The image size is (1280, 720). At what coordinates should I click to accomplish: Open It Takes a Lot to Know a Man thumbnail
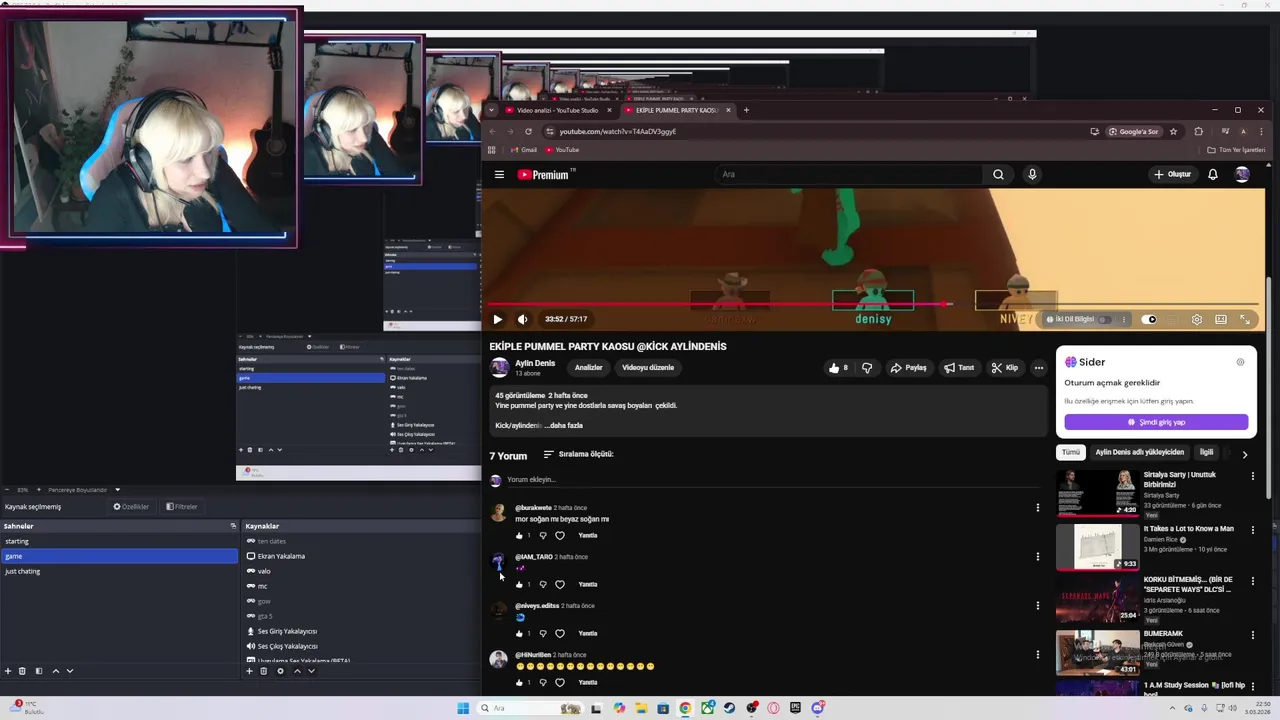(x=1098, y=546)
